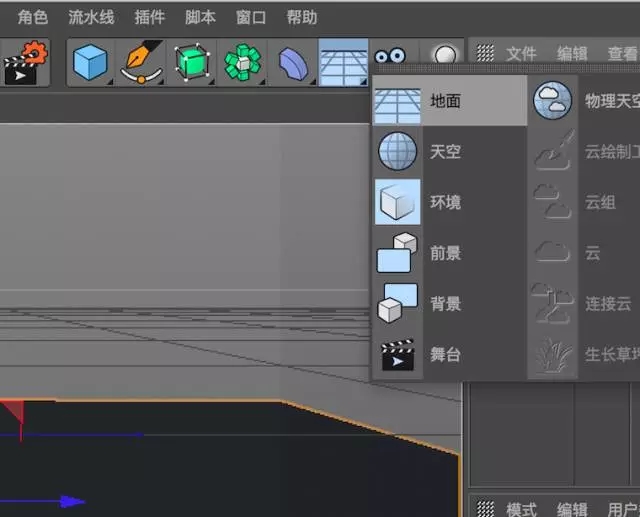The image size is (640, 517).
Task: Click the render settings clapperboard gear icon
Action: [x=25, y=62]
